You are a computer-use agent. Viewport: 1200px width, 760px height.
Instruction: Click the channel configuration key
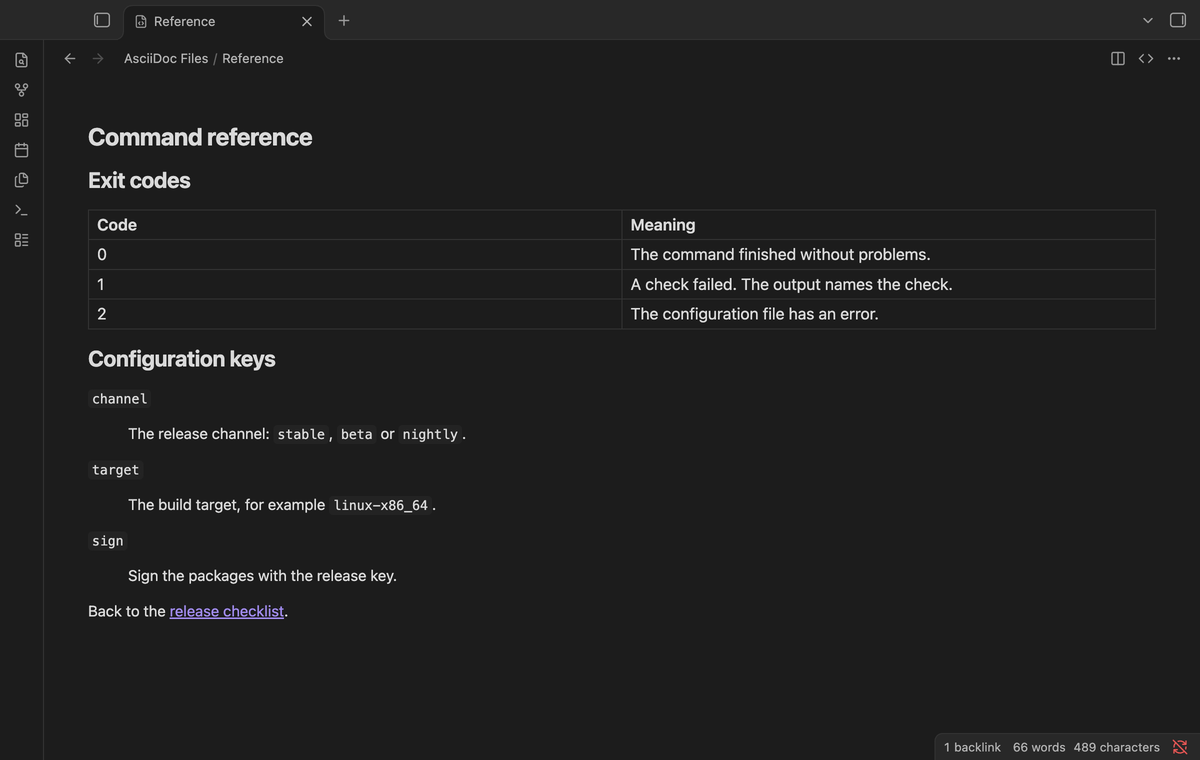pyautogui.click(x=120, y=399)
